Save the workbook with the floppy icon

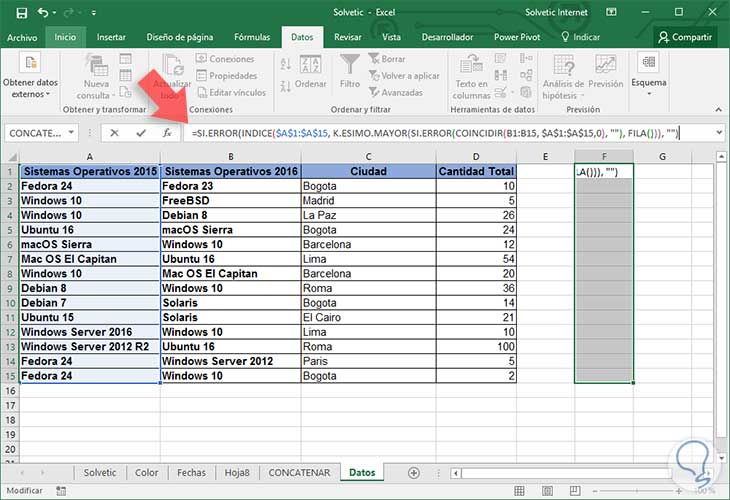[x=21, y=13]
